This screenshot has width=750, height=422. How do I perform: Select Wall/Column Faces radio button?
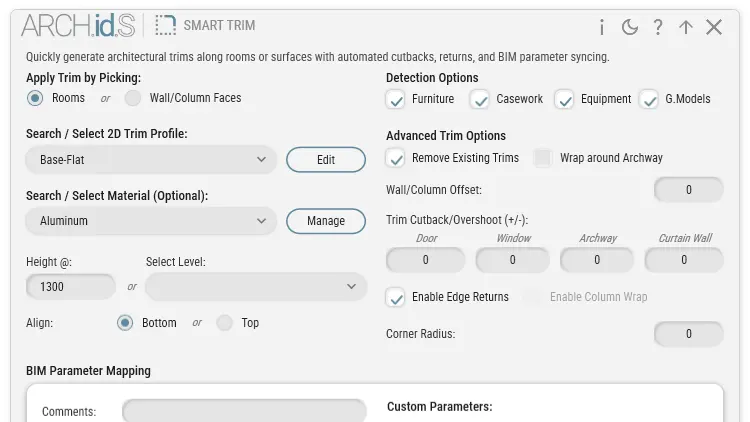coord(132,98)
